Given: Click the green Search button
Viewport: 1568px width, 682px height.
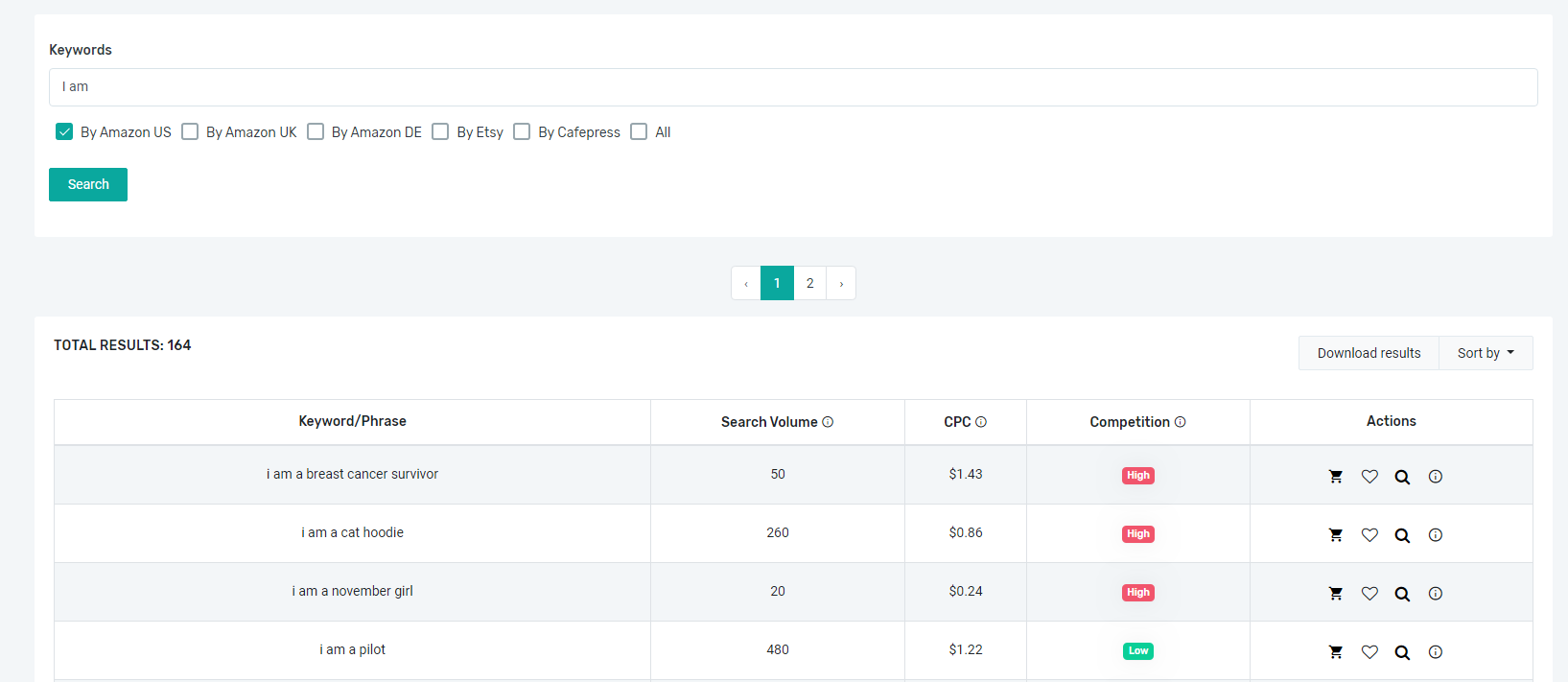Looking at the screenshot, I should [88, 185].
